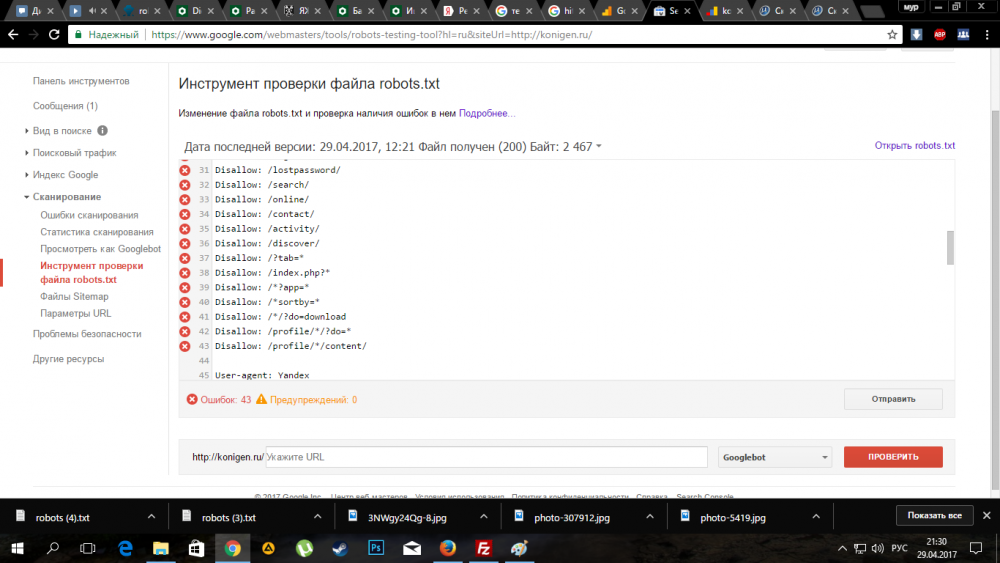
Task: Click the robots.txt editor scrollbar thumb
Action: click(950, 247)
